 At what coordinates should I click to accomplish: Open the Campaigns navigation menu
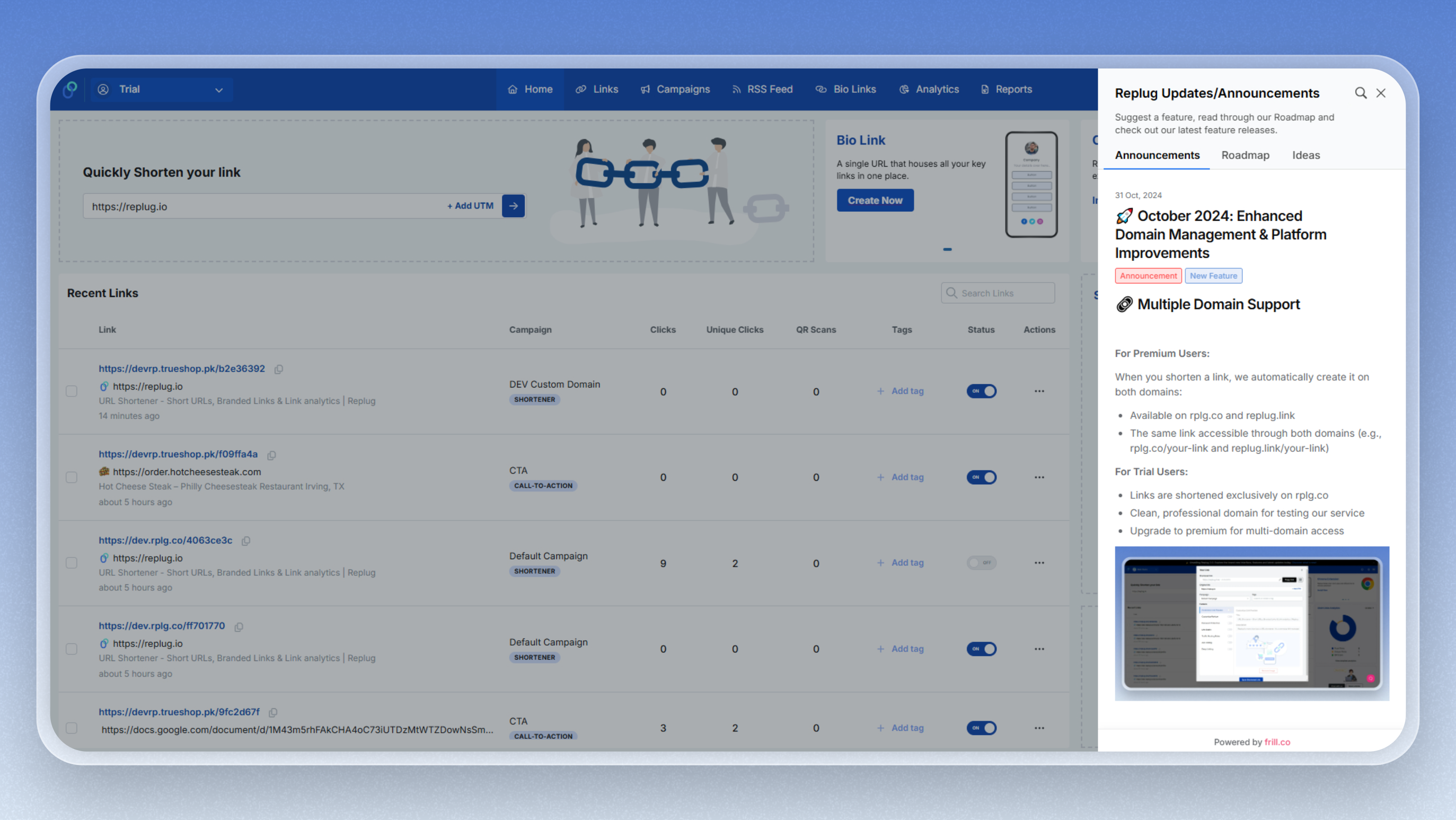pyautogui.click(x=675, y=89)
